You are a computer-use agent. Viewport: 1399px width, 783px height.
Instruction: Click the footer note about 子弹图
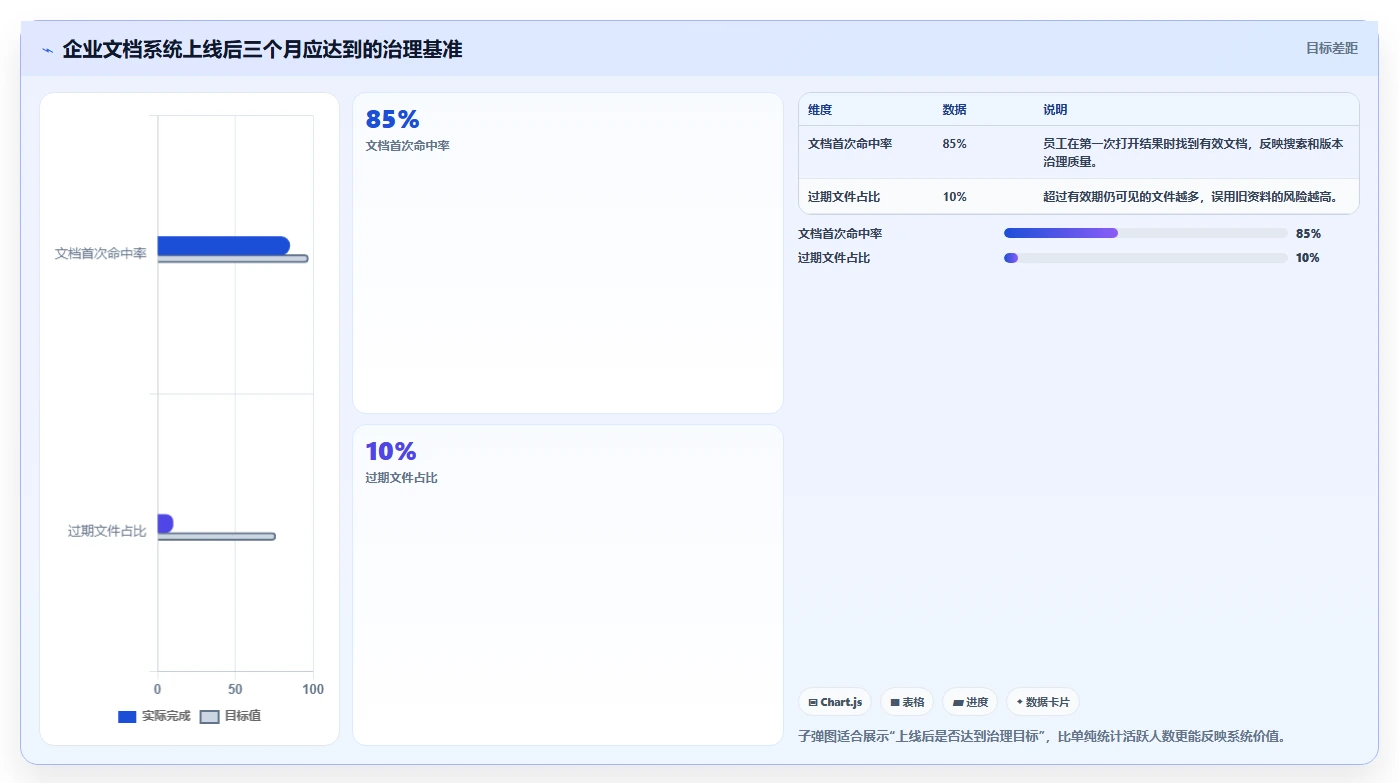click(x=1041, y=736)
